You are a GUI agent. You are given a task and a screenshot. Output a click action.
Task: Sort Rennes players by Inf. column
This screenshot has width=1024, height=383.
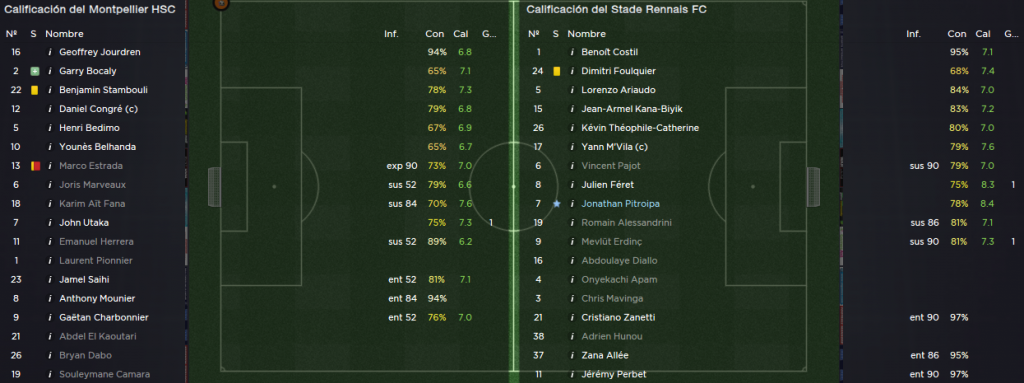(x=914, y=34)
